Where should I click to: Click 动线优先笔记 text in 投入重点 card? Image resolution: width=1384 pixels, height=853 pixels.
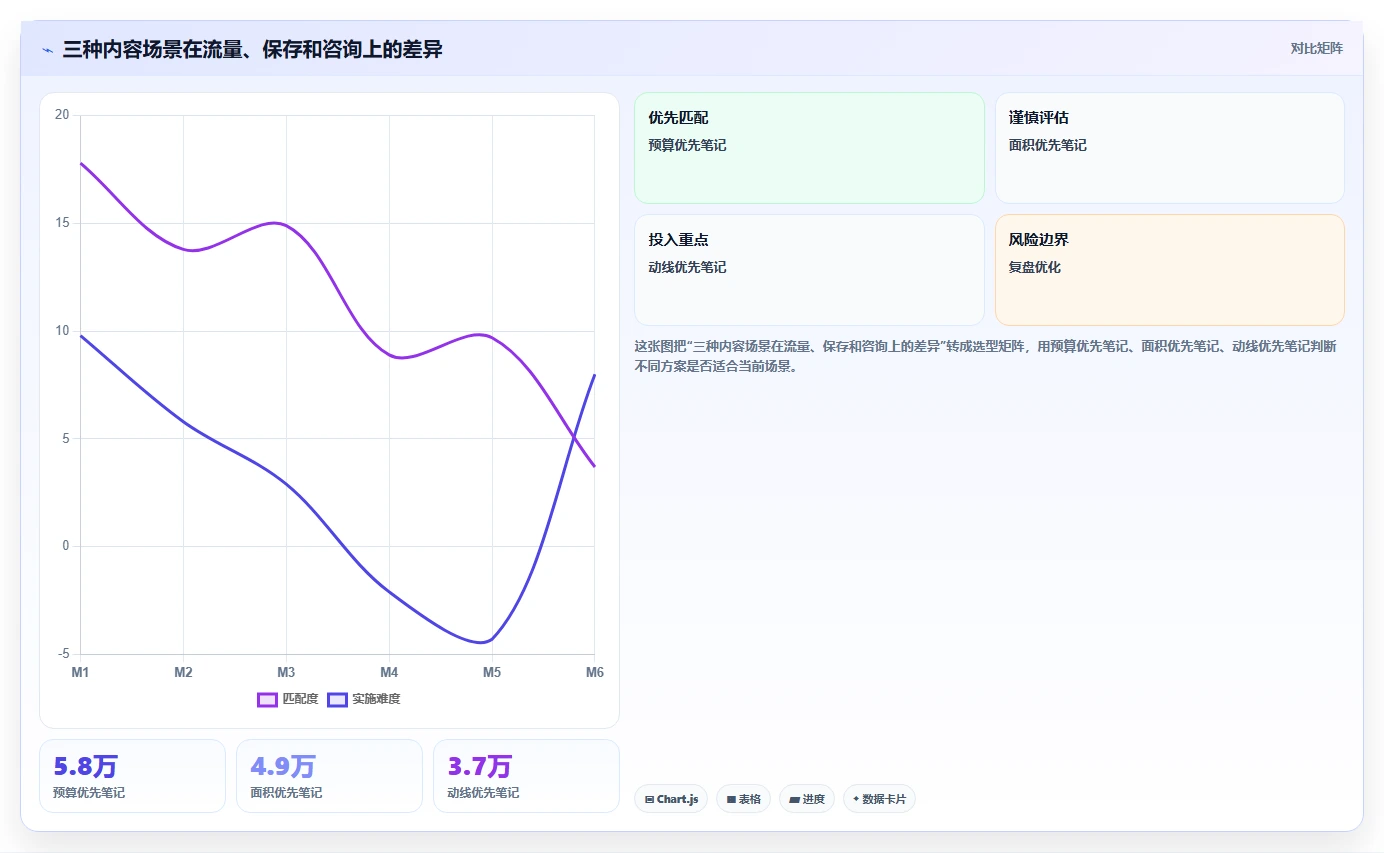(x=687, y=267)
